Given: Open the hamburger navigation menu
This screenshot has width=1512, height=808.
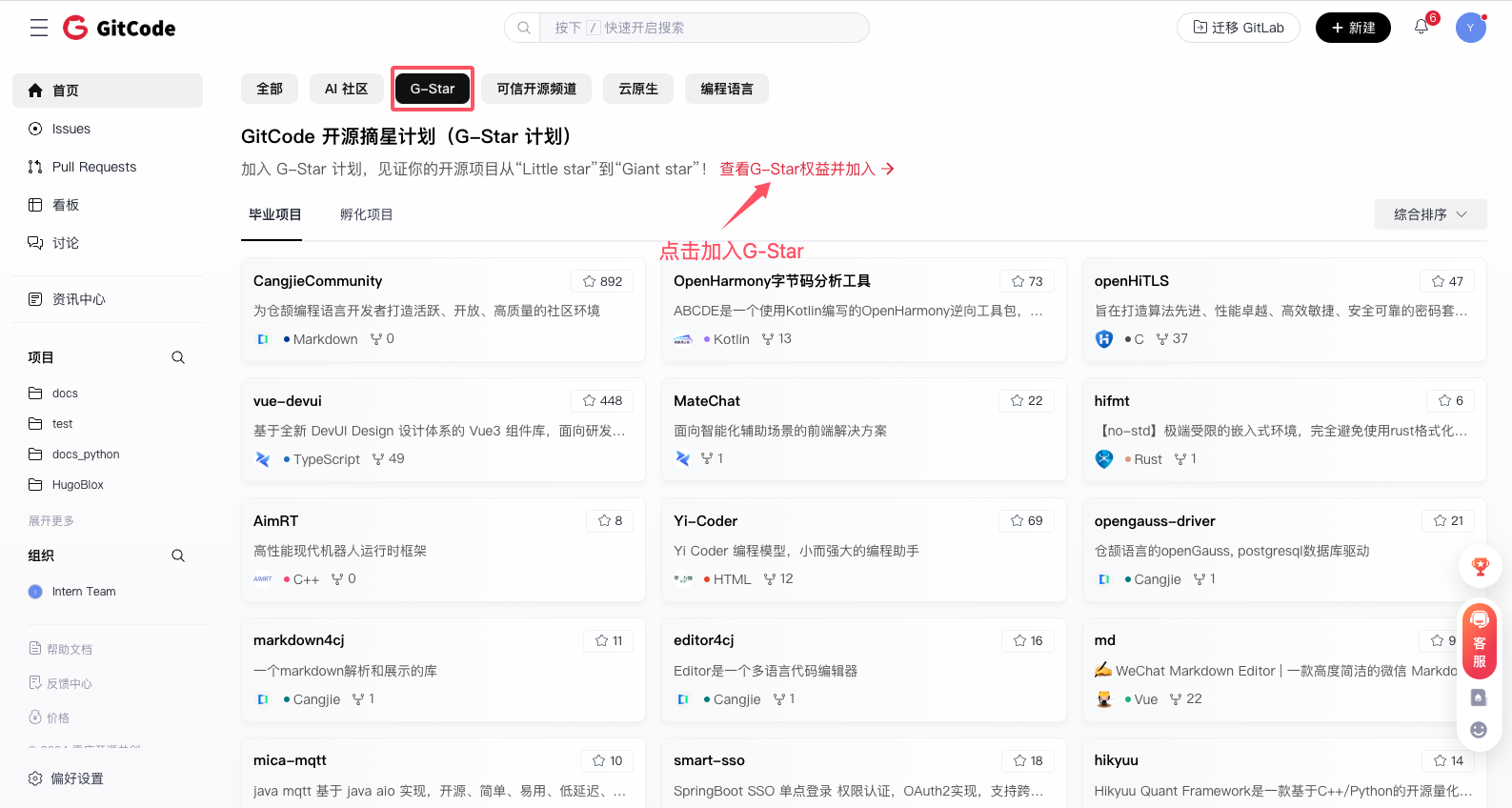Looking at the screenshot, I should pyautogui.click(x=38, y=28).
